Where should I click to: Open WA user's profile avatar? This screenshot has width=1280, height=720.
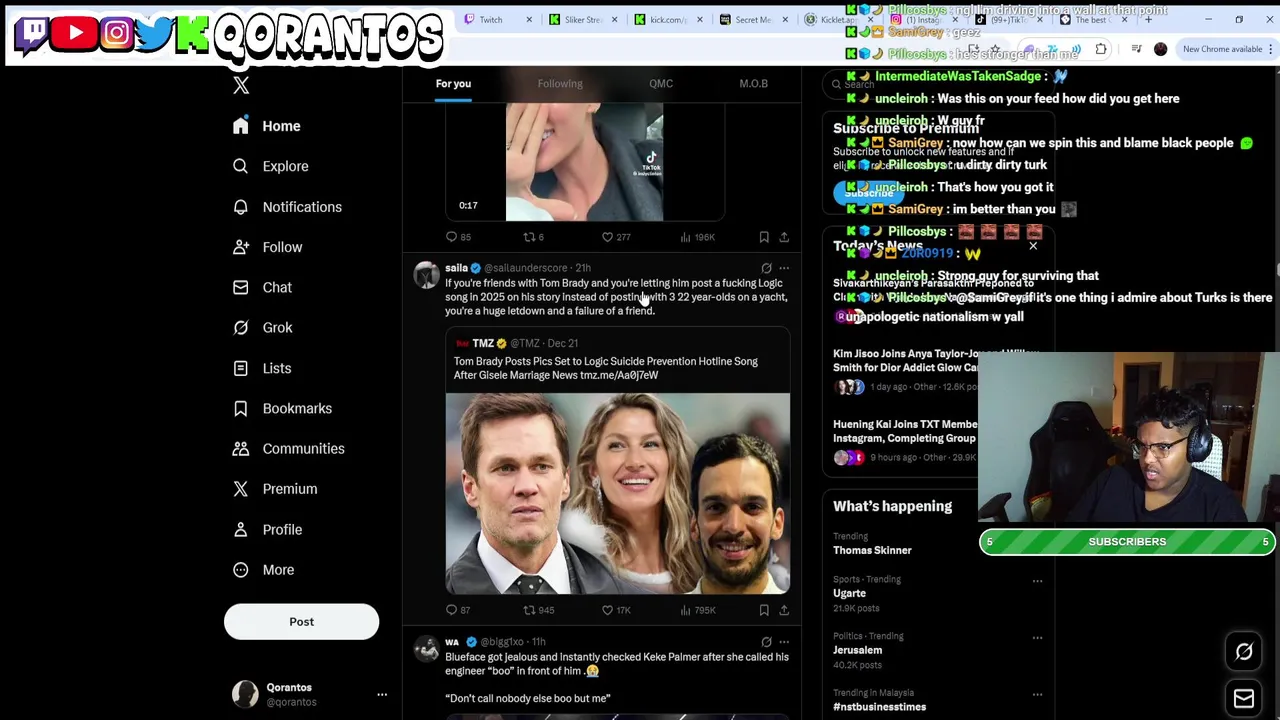(x=427, y=649)
